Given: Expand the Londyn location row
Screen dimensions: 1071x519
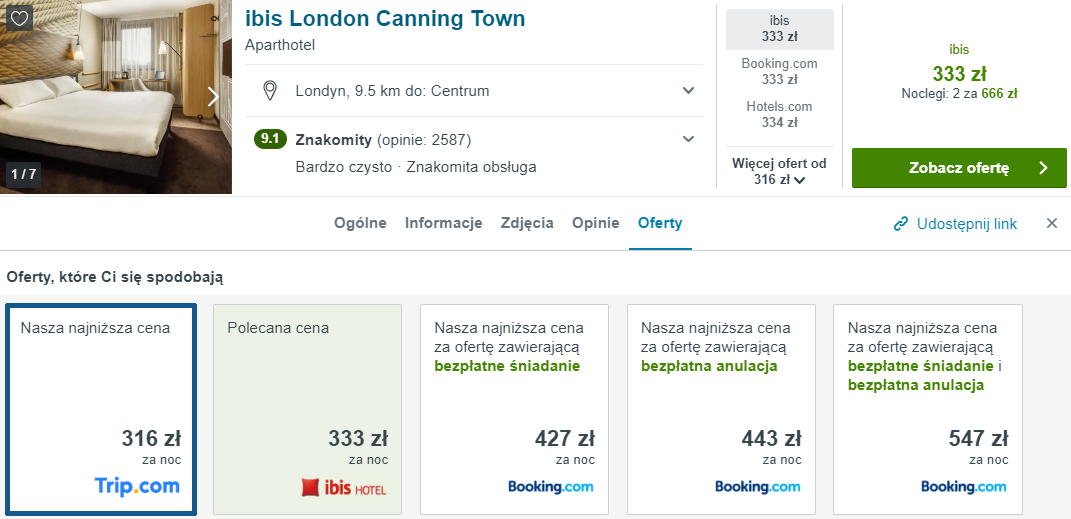Looking at the screenshot, I should click(x=688, y=91).
